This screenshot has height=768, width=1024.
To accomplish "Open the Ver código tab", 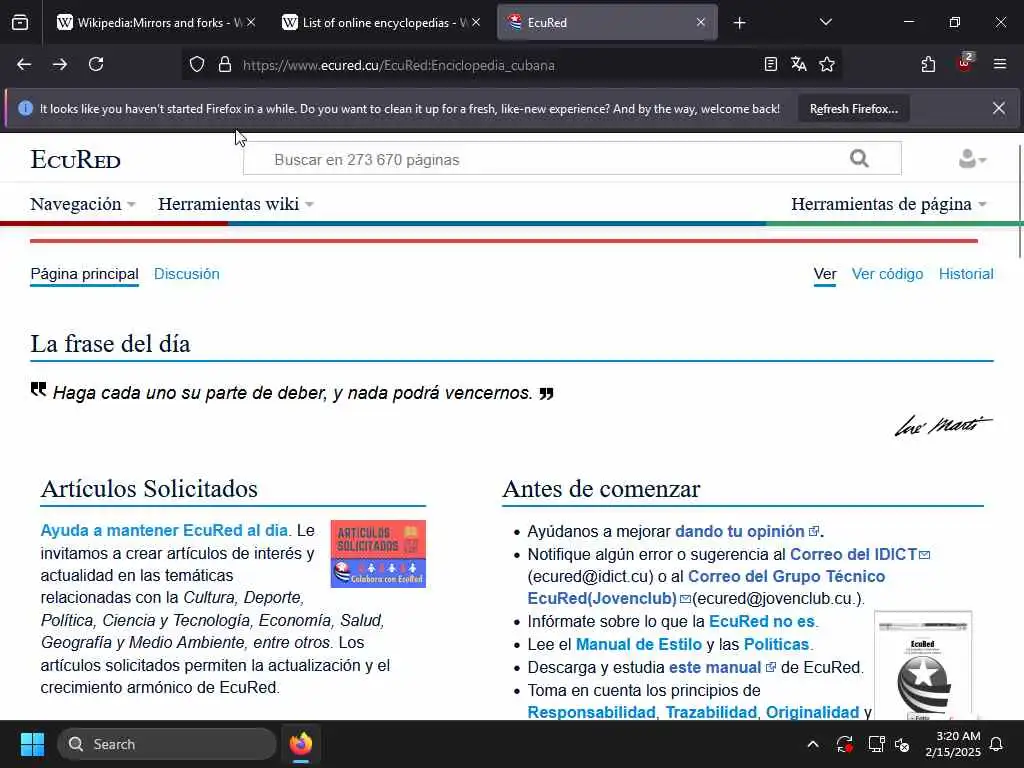I will [887, 274].
